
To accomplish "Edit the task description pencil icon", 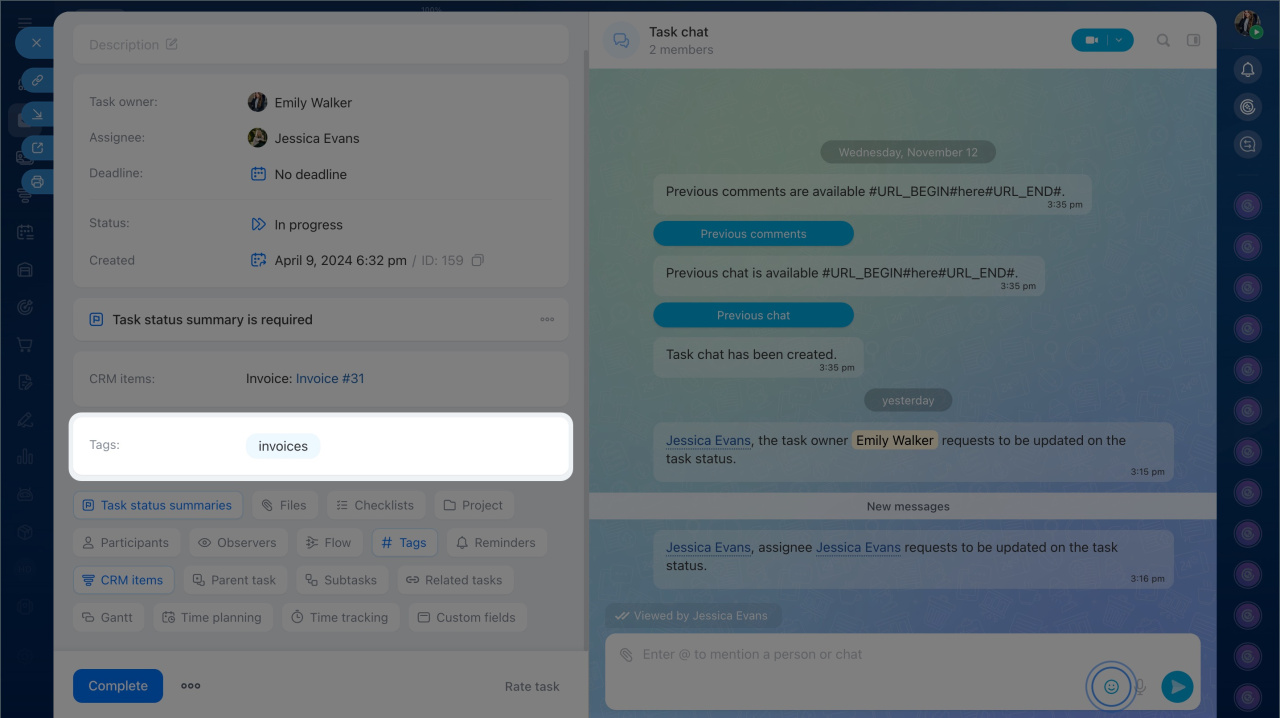I will (172, 45).
